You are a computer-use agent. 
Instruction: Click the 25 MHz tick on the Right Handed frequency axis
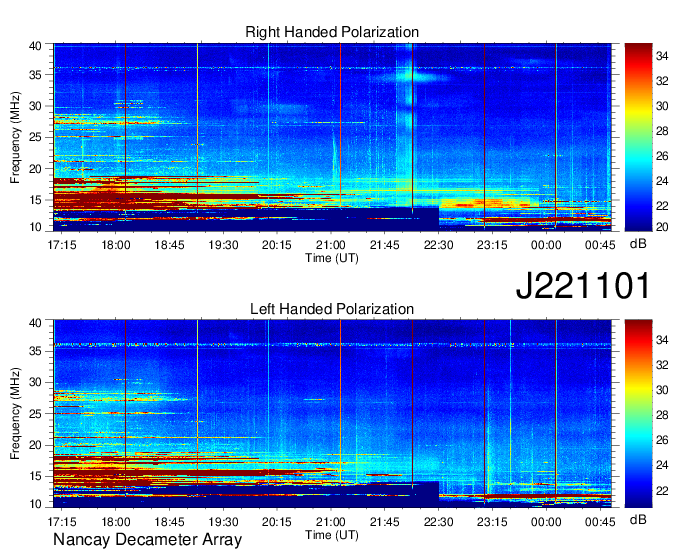click(36, 137)
